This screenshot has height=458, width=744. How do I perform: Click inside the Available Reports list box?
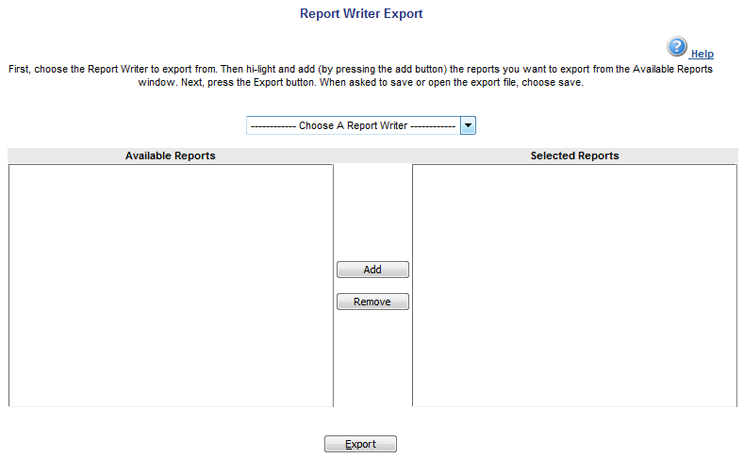click(x=170, y=285)
